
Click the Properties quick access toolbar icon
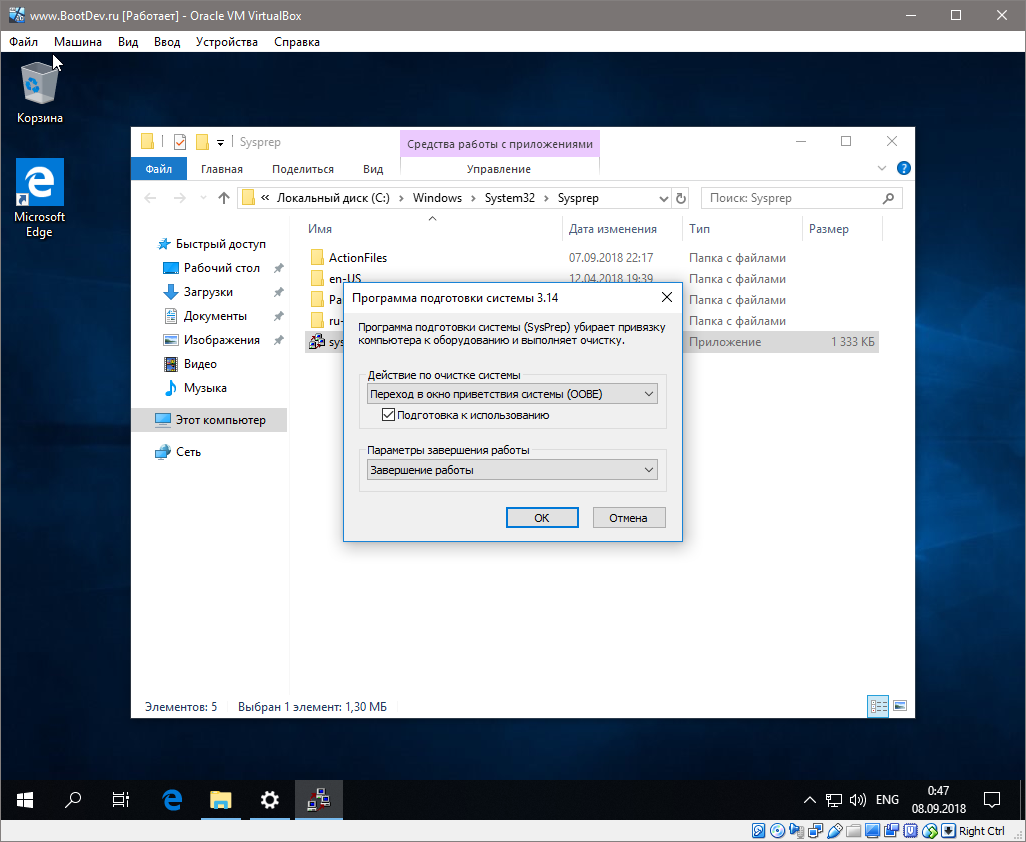(x=180, y=141)
